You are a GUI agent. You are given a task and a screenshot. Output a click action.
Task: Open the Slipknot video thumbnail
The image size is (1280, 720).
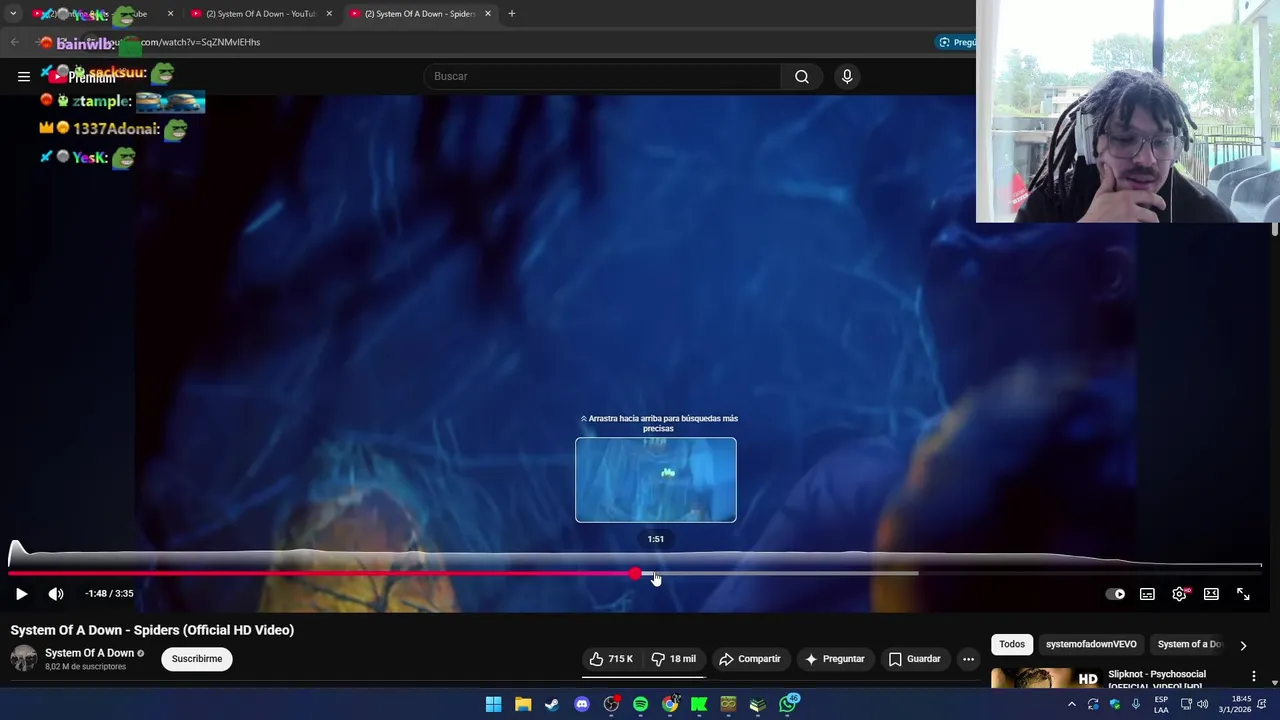pyautogui.click(x=1046, y=679)
